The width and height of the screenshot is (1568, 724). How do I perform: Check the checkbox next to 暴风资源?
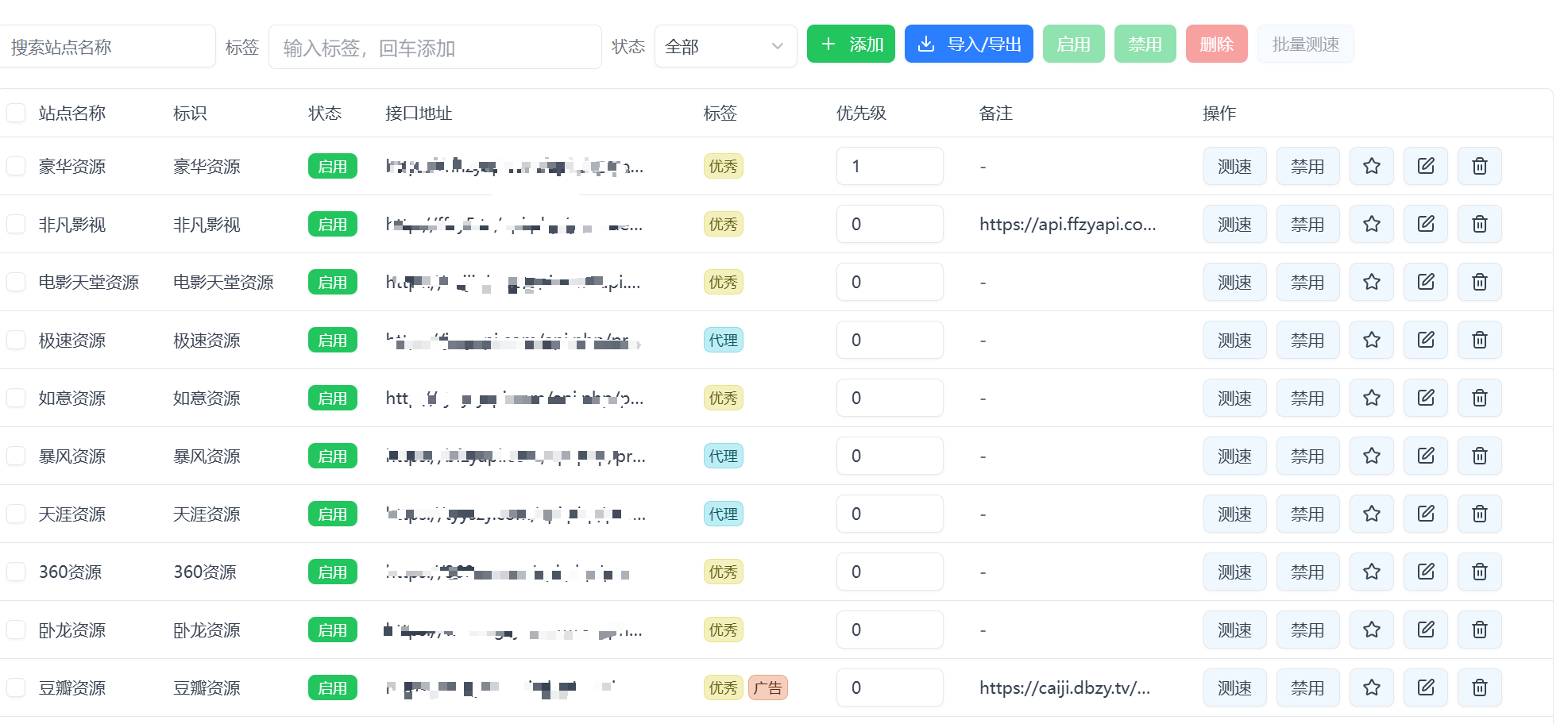click(x=16, y=456)
